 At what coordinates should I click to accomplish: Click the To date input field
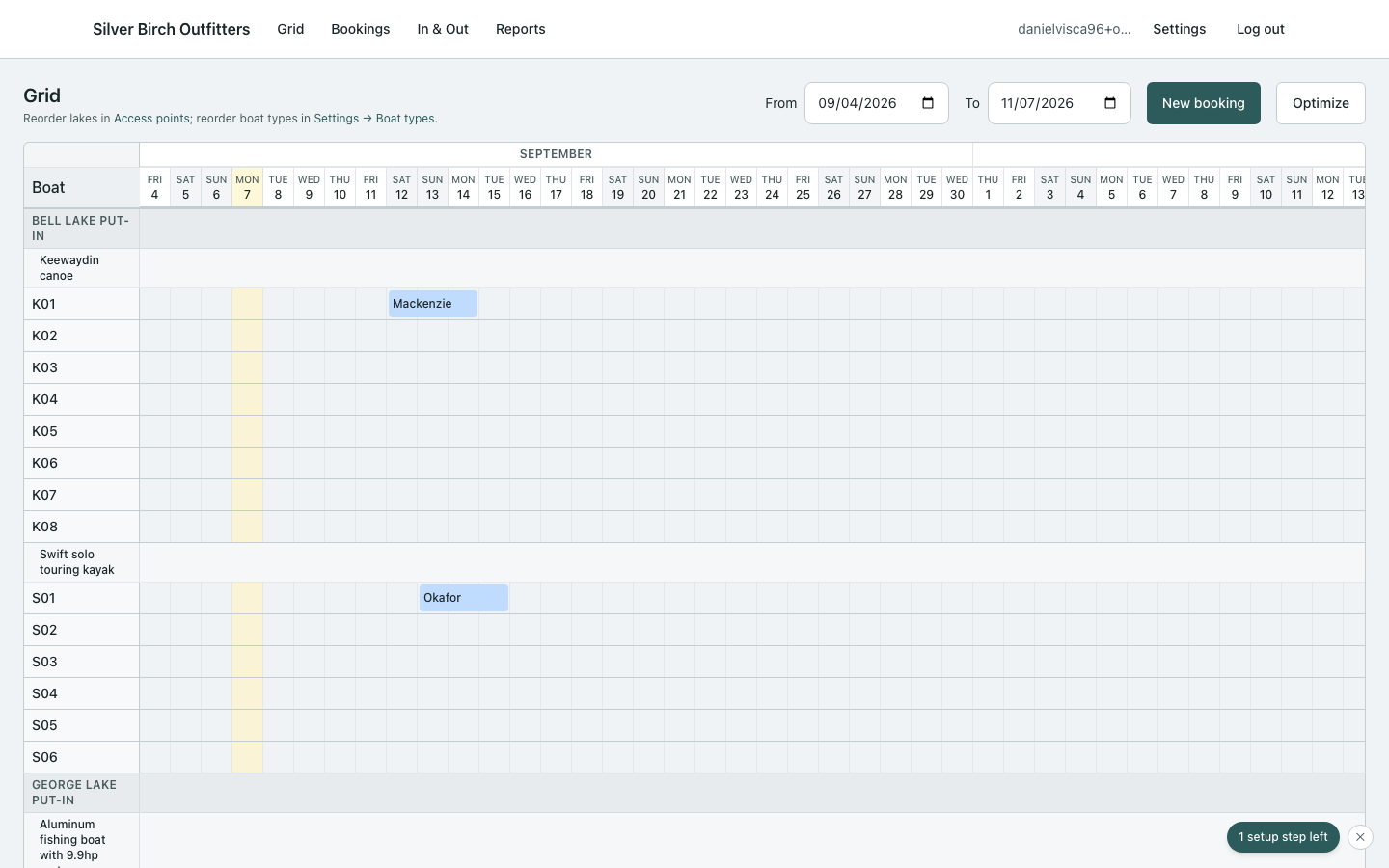coord(1059,103)
